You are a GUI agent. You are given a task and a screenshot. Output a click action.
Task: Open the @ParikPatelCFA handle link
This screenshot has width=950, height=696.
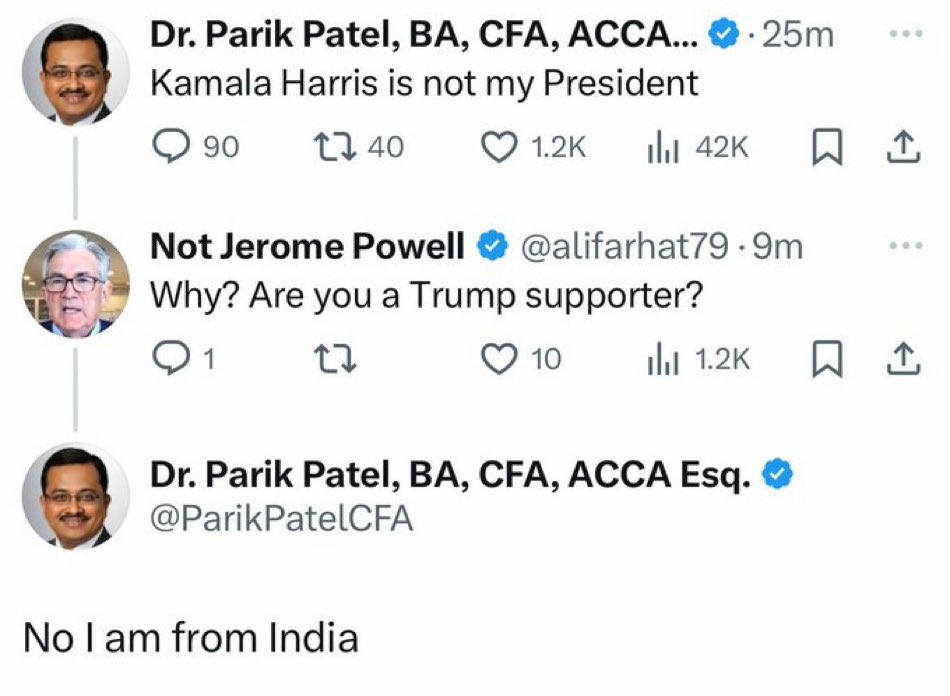(281, 520)
